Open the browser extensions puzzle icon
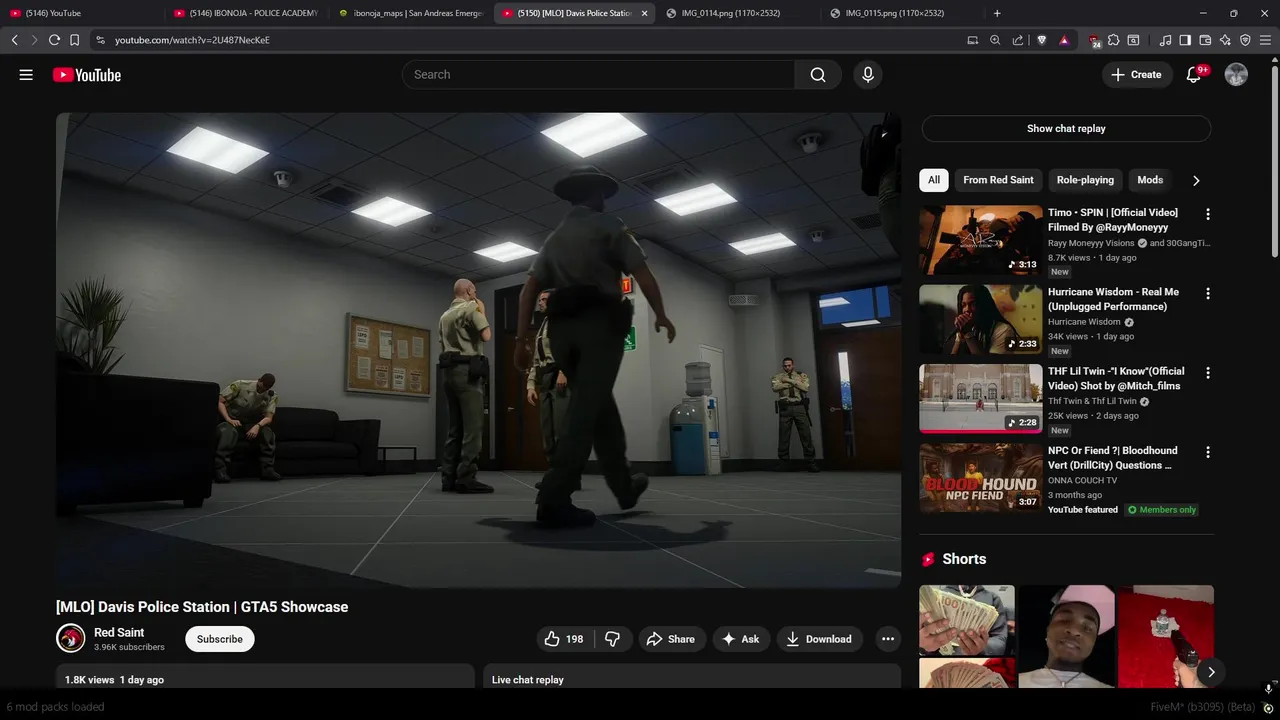 (1113, 40)
